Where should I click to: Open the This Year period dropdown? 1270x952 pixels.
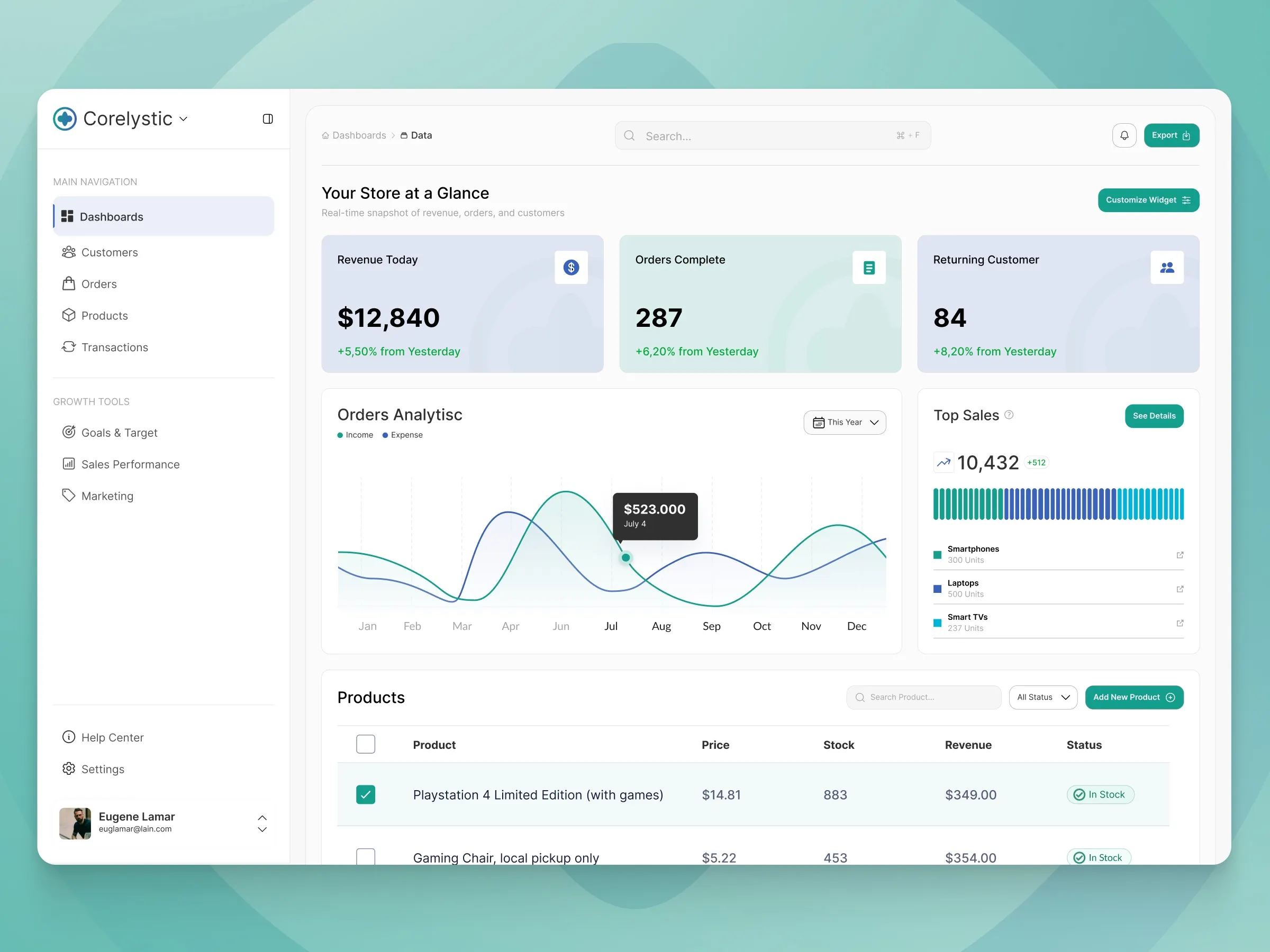[845, 422]
